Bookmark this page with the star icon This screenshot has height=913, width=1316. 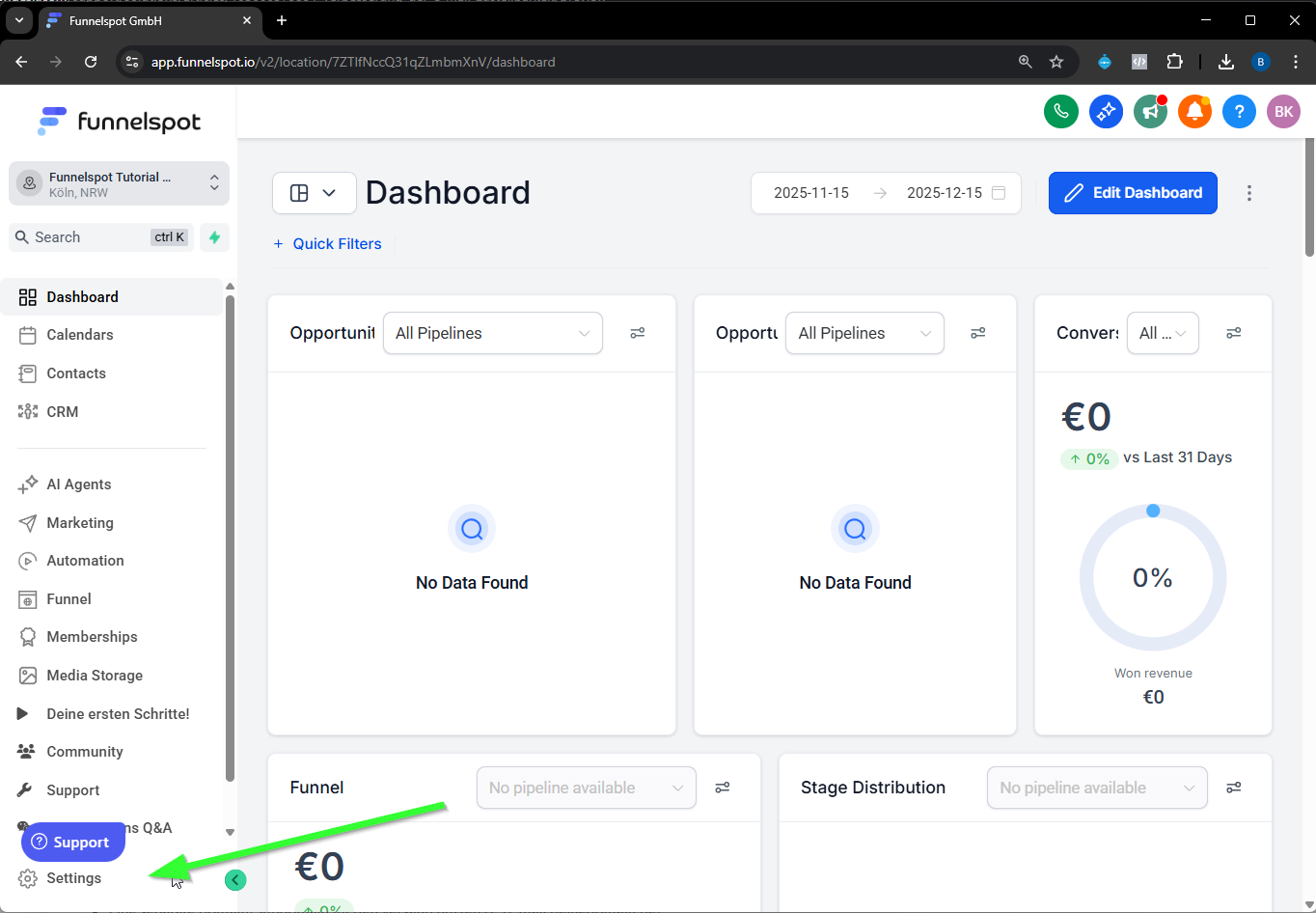point(1056,62)
